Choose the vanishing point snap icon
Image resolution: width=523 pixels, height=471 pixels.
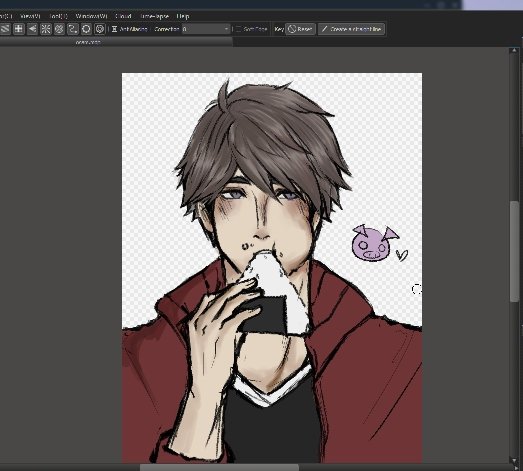[32, 29]
